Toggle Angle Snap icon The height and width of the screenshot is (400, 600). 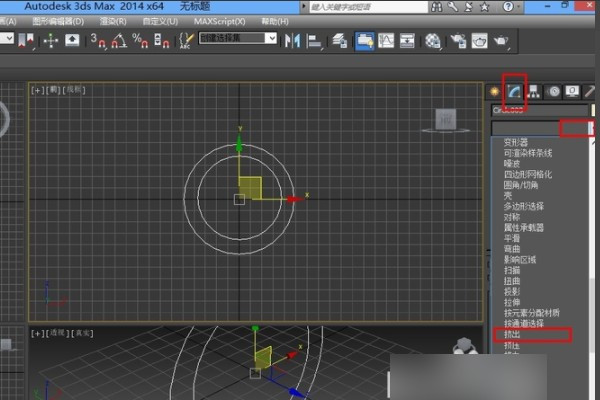tap(119, 40)
